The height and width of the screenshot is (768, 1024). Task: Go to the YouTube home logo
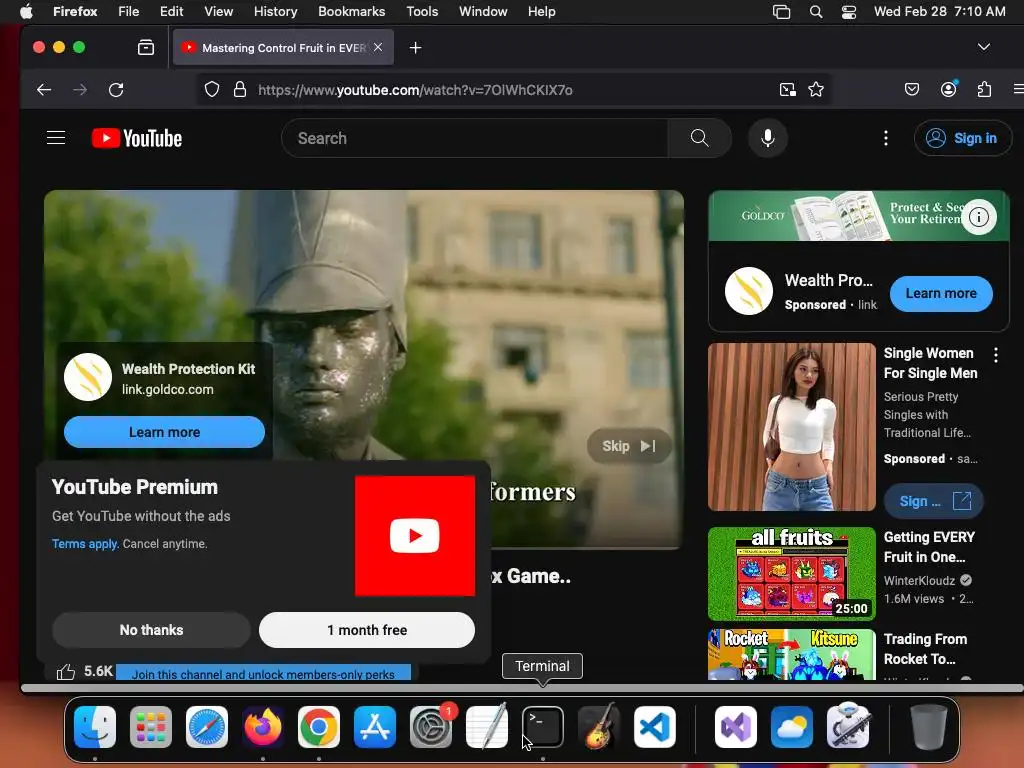coord(136,138)
